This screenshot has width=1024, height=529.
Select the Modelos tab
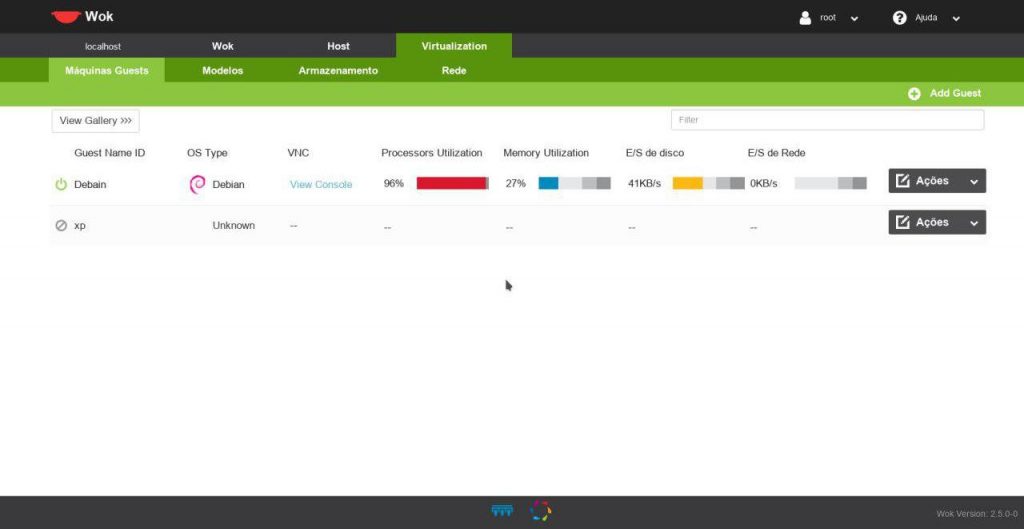click(x=222, y=71)
